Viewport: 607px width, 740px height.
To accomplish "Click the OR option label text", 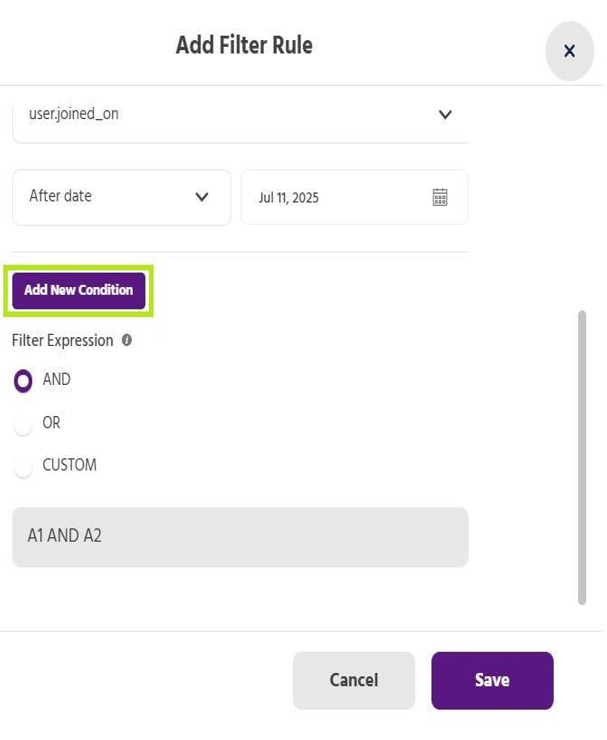I will click(x=51, y=423).
